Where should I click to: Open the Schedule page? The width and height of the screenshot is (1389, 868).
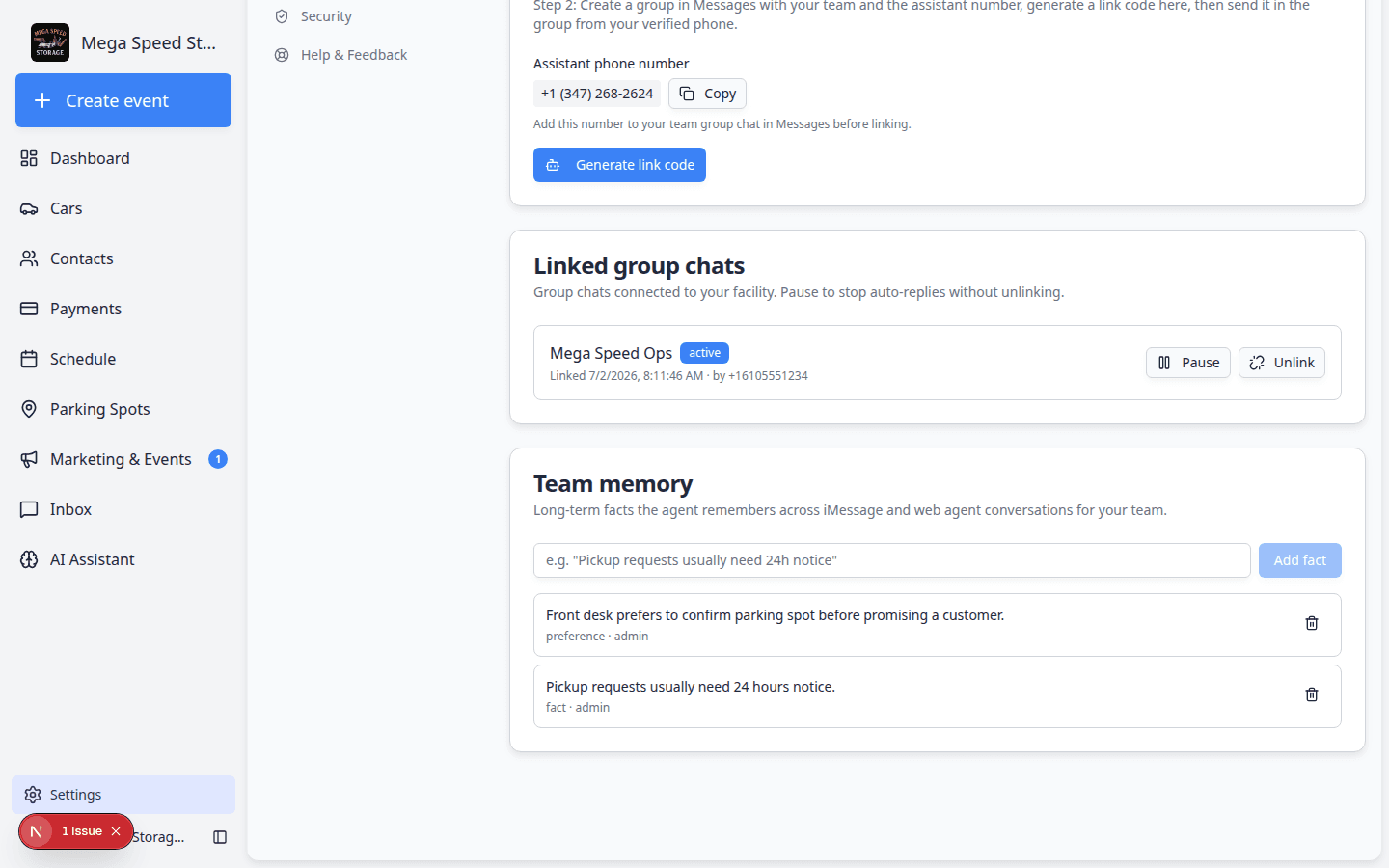[123, 359]
